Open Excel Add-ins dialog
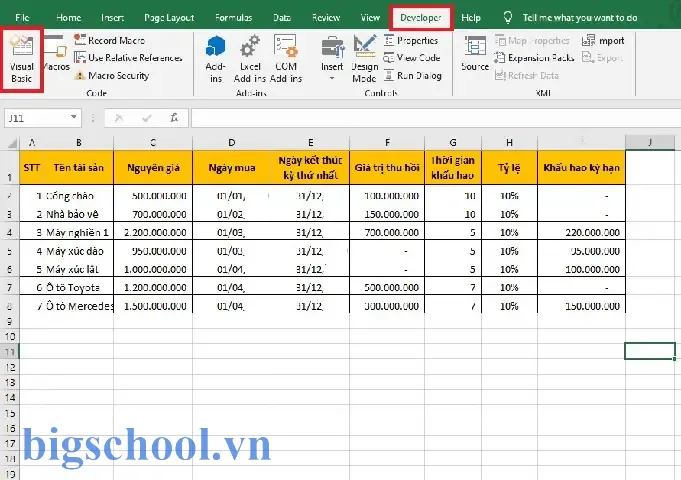The image size is (681, 480). click(x=250, y=60)
